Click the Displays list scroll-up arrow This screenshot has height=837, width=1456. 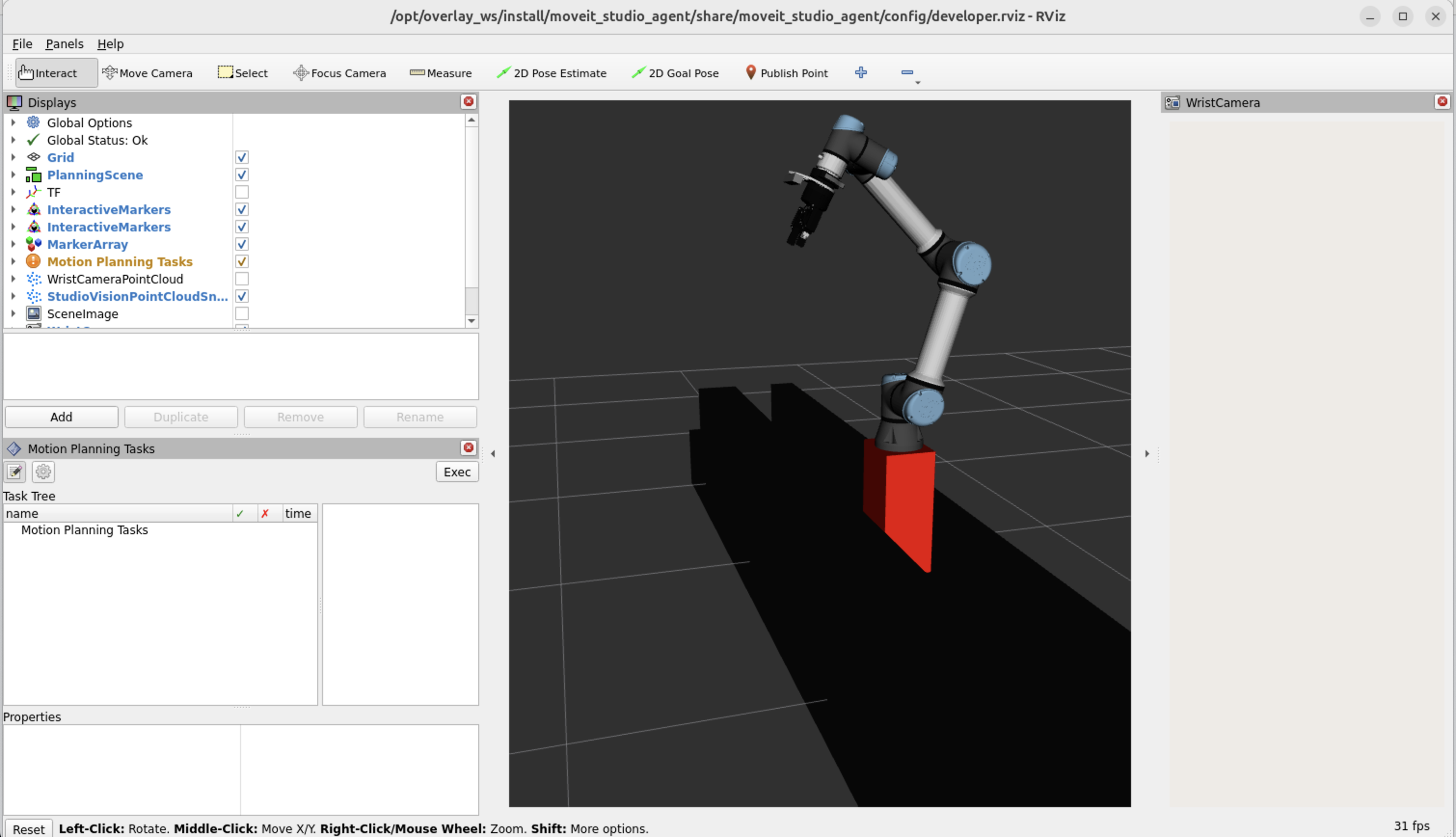pos(472,120)
